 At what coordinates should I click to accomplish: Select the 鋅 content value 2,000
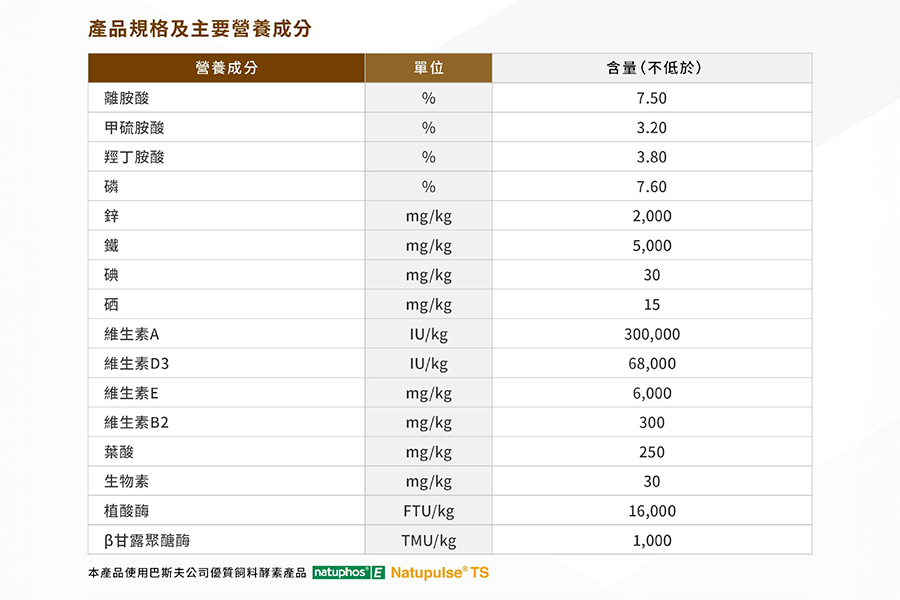[651, 216]
